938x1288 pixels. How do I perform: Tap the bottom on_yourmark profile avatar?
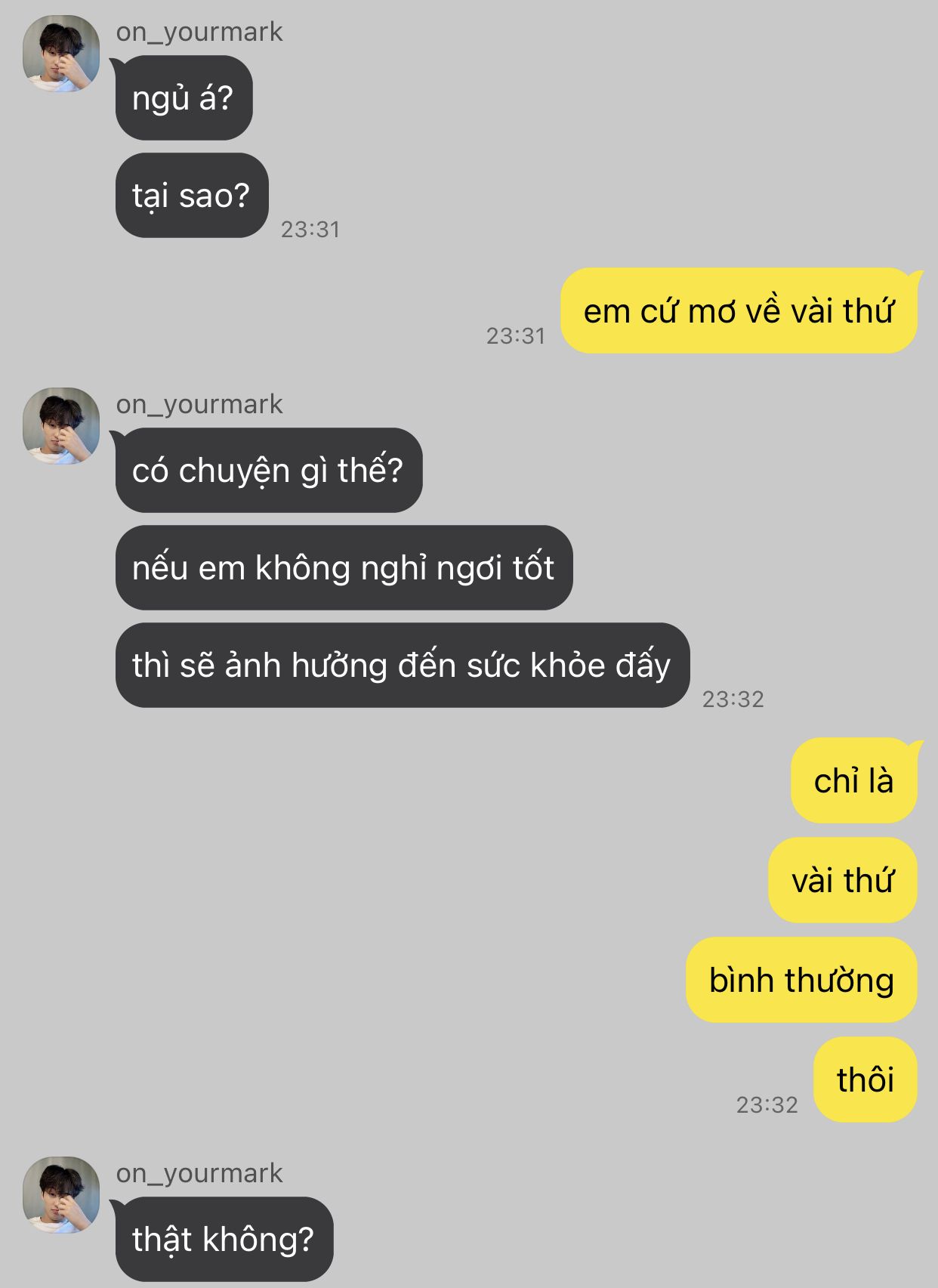click(x=61, y=1195)
